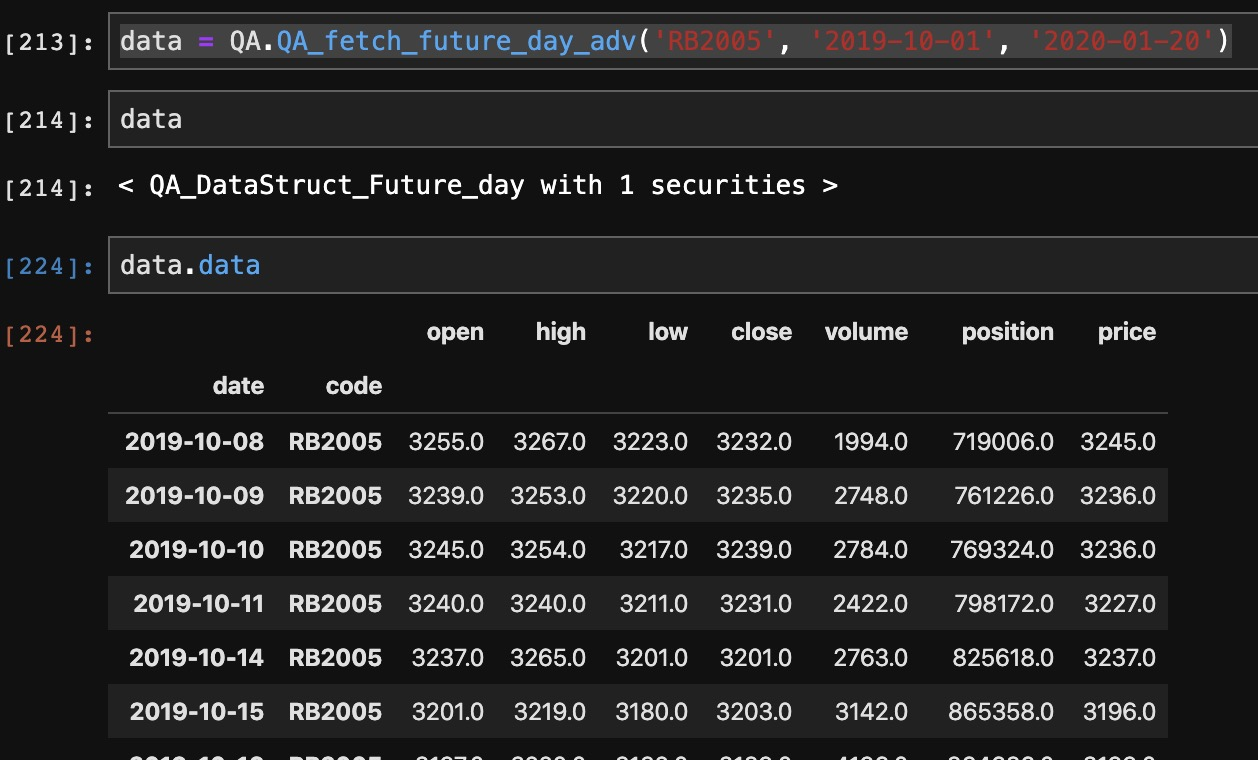Image resolution: width=1258 pixels, height=760 pixels.
Task: Select the 'volume' column header
Action: [866, 331]
